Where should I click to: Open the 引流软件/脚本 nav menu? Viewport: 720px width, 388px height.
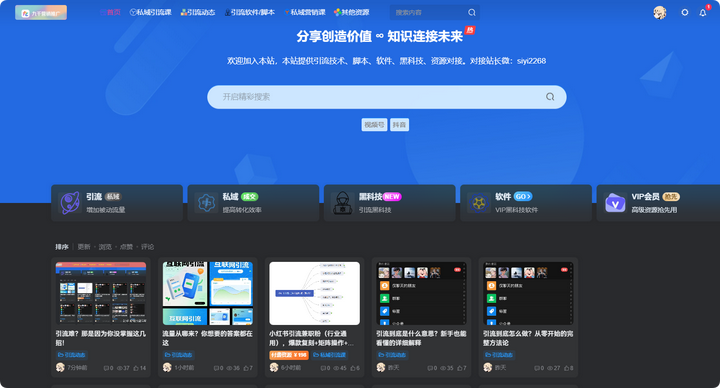pyautogui.click(x=249, y=12)
